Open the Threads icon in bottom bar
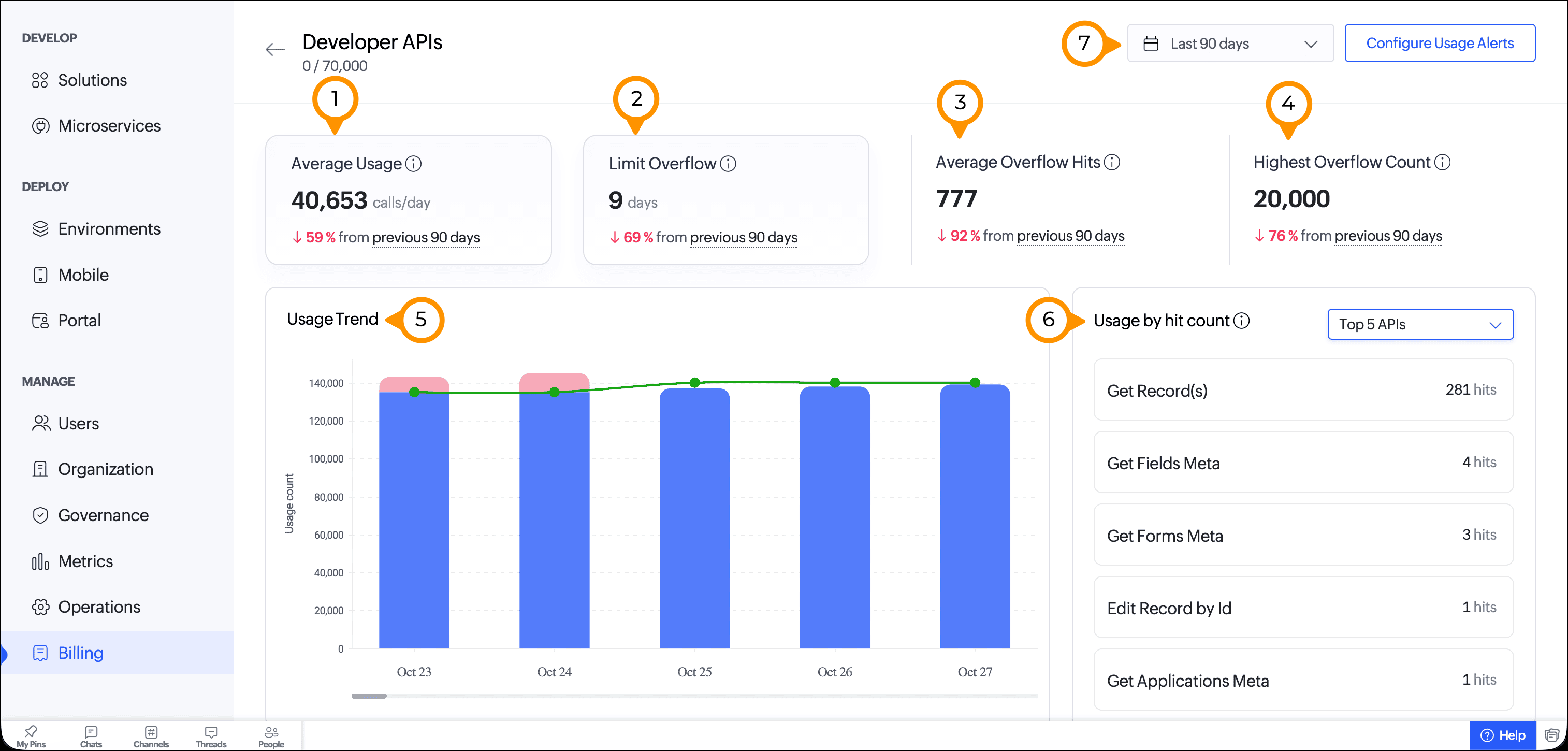Screen dimensions: 1568x751 pos(211,735)
